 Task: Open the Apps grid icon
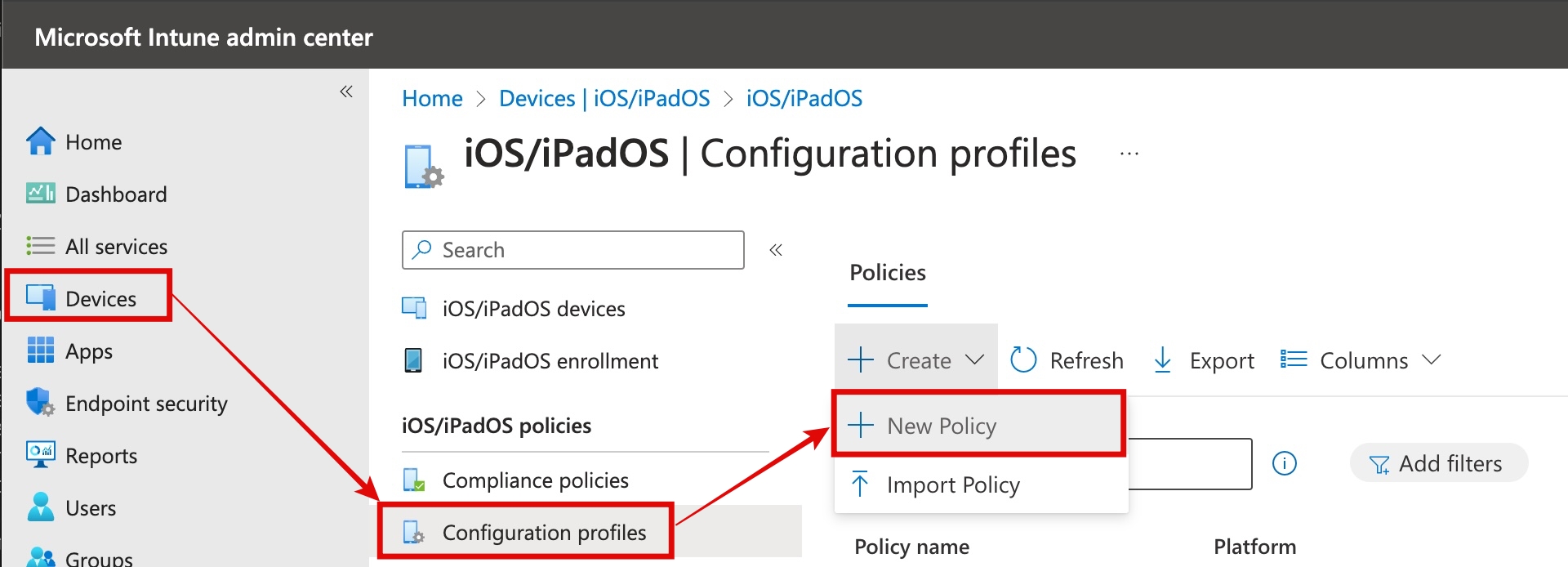pos(41,350)
